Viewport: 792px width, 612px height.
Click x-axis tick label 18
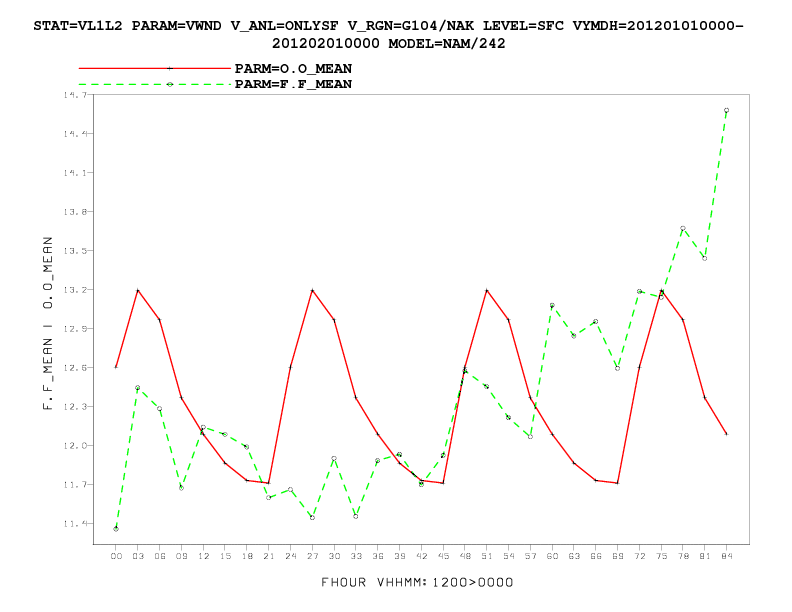(247, 556)
